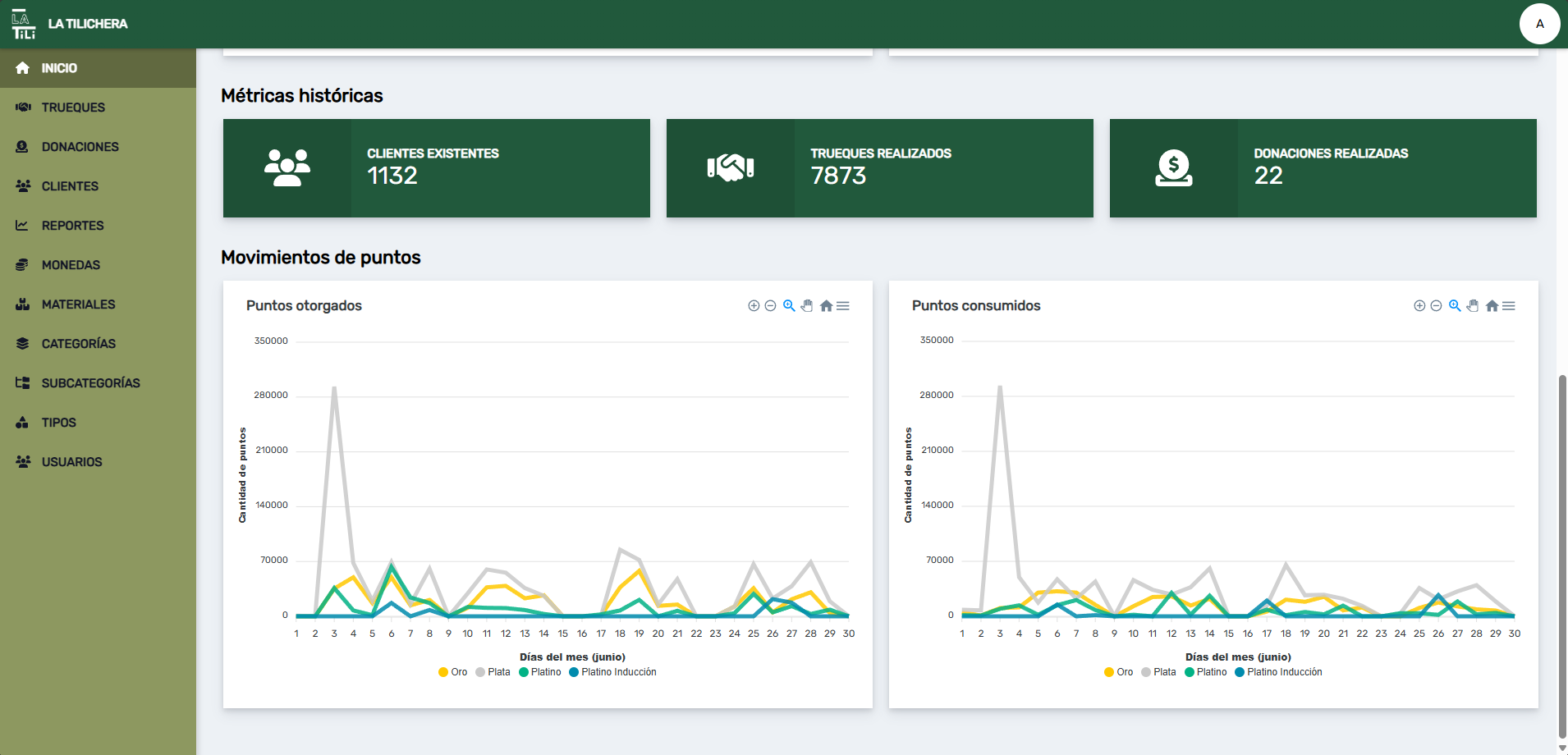Reset zoom with home icon on Puntos consumidos
The width and height of the screenshot is (1568, 755).
pyautogui.click(x=1492, y=306)
